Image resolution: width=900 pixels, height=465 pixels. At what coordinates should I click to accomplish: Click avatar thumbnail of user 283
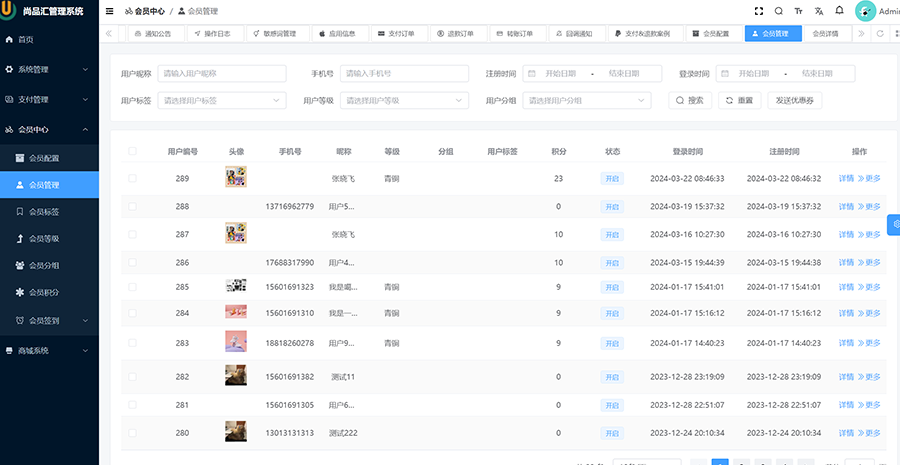click(x=236, y=341)
